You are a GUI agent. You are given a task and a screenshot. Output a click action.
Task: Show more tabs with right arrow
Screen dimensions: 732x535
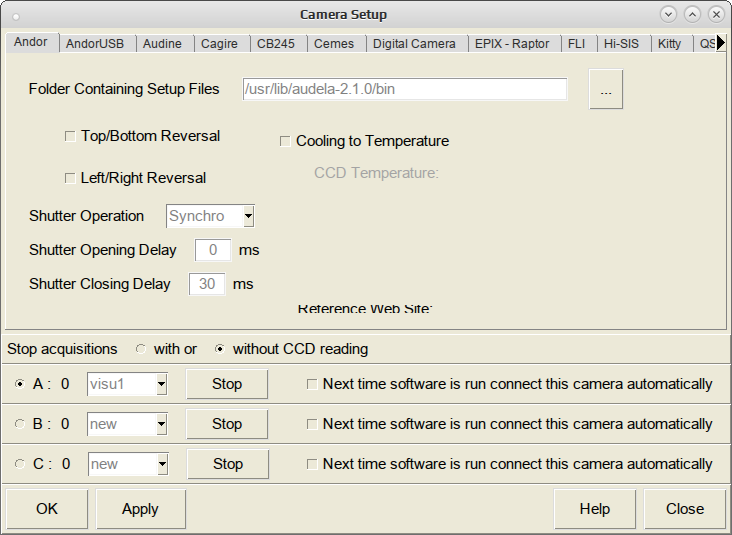[721, 42]
